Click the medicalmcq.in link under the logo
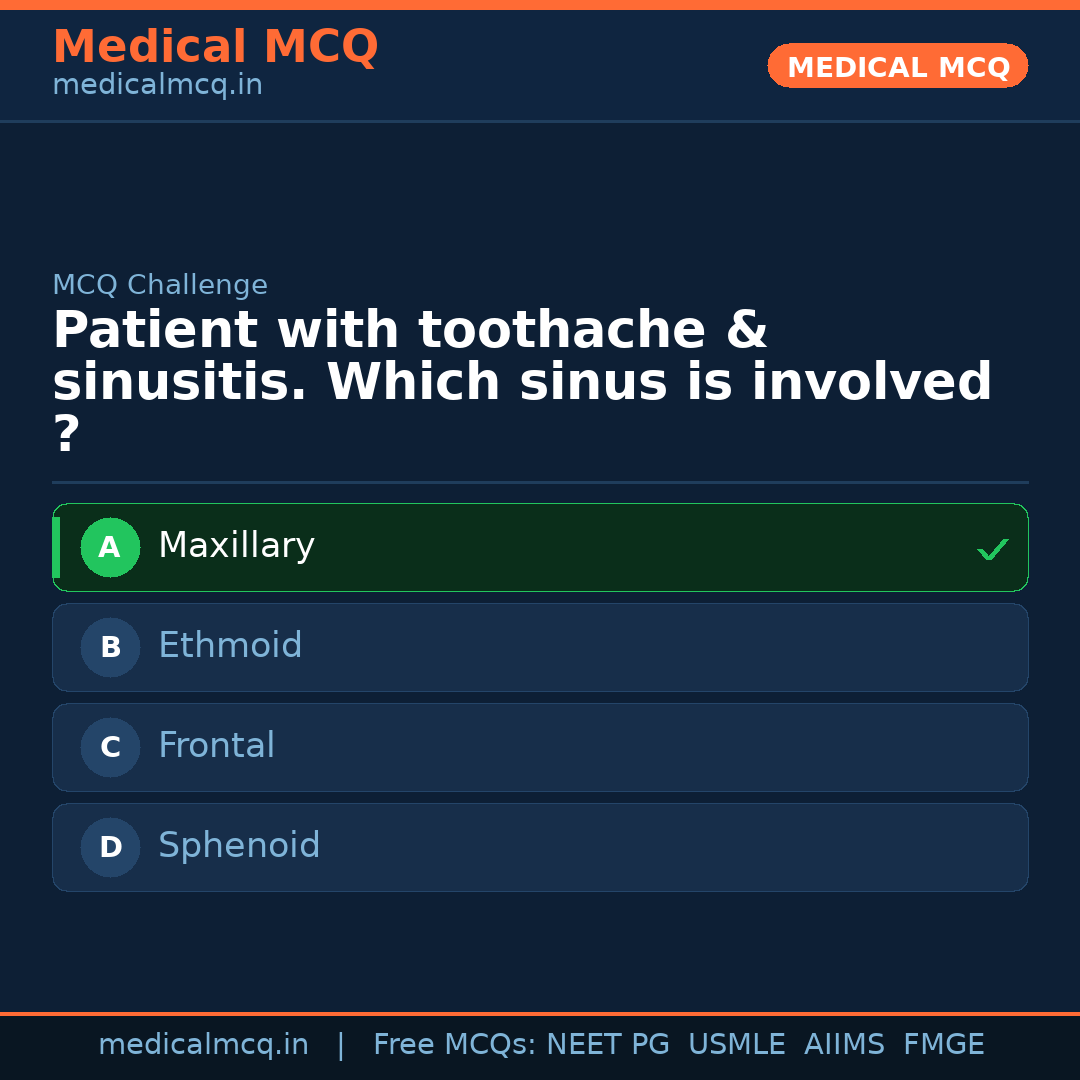1080x1080 pixels. (x=157, y=84)
